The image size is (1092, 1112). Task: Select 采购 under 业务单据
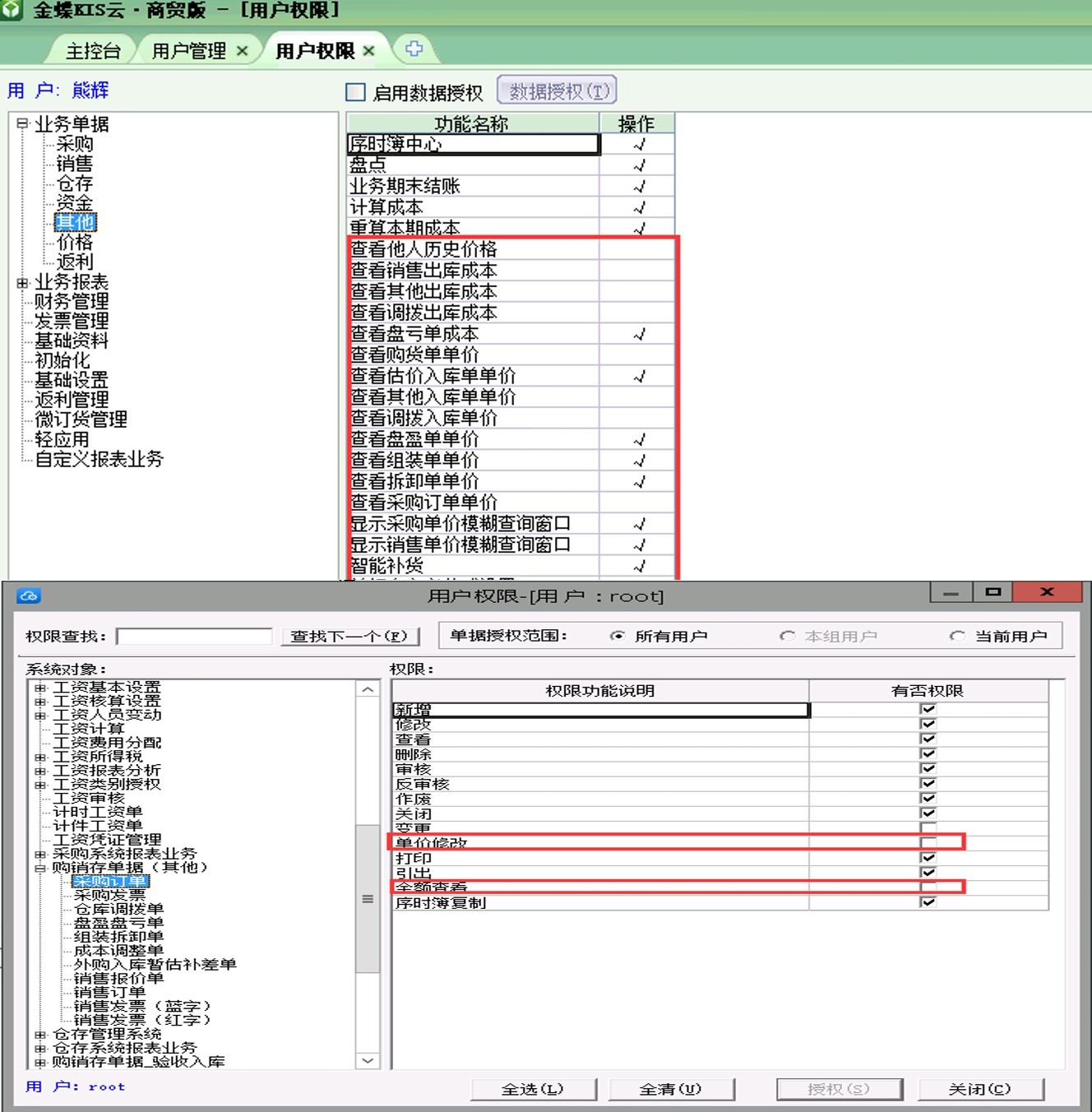pos(75,144)
